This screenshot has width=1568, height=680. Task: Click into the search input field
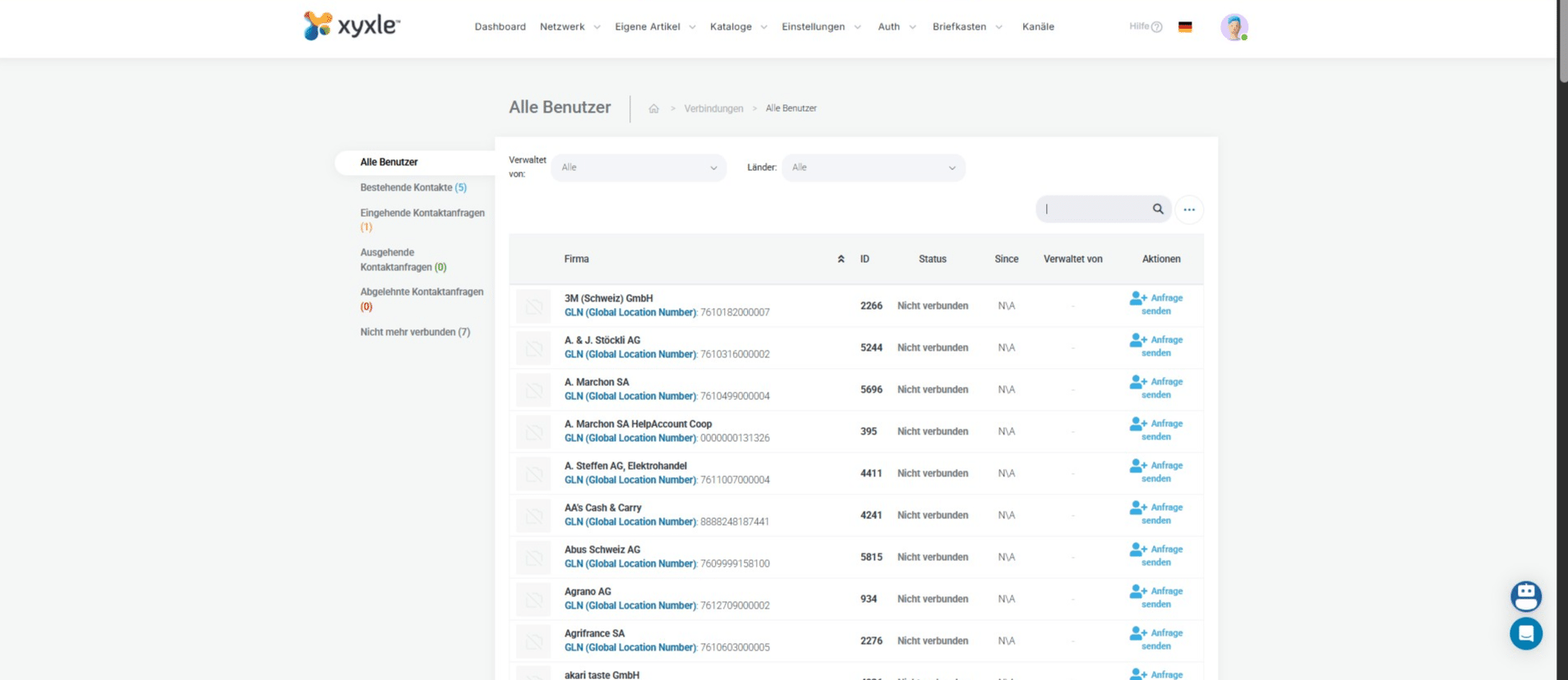[x=1095, y=209]
